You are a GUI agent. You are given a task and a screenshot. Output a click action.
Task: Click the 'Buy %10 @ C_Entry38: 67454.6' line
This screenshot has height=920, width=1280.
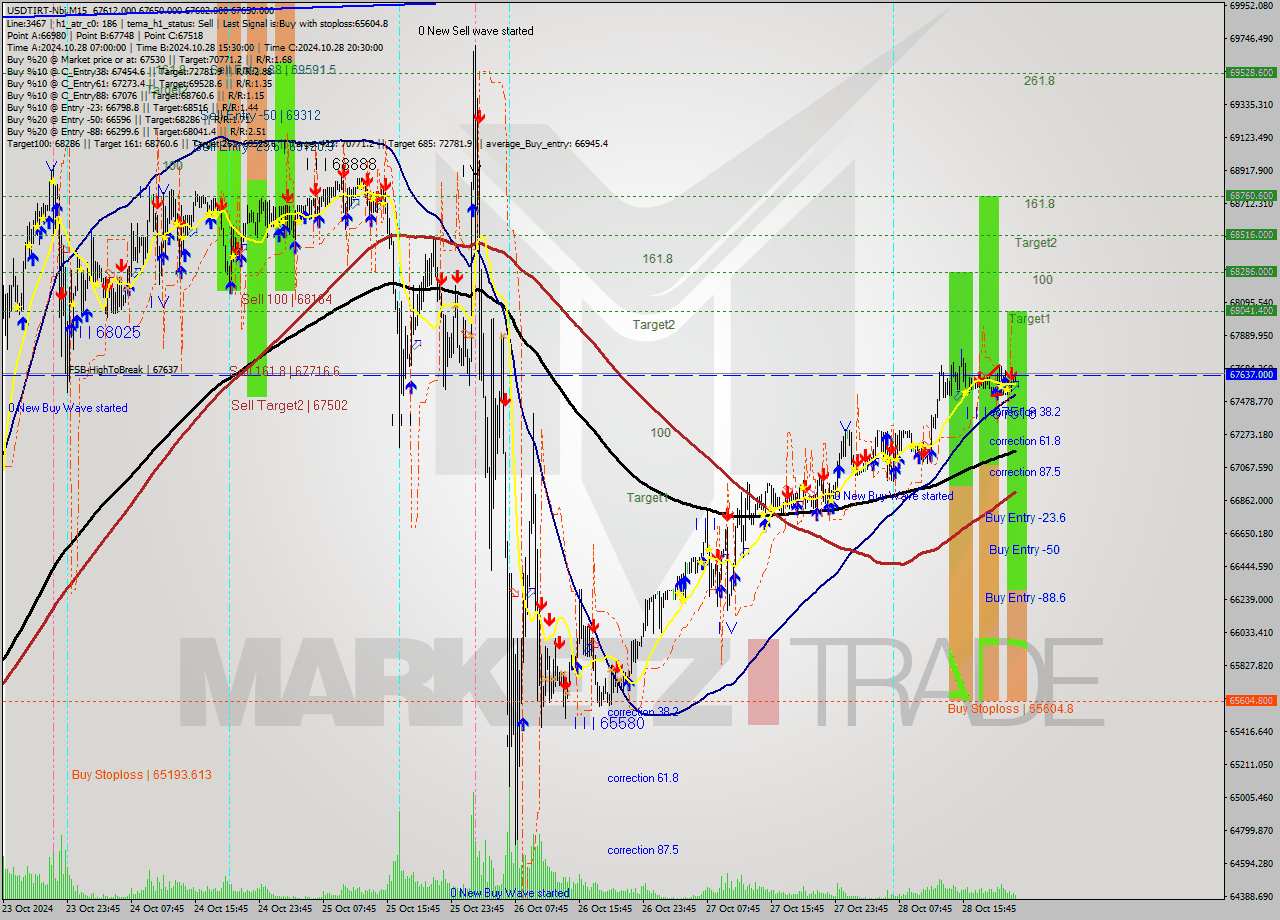pyautogui.click(x=75, y=71)
